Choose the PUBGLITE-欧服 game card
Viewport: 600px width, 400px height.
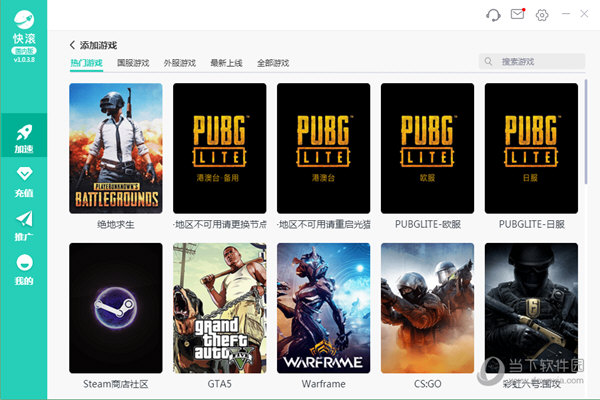pyautogui.click(x=427, y=147)
